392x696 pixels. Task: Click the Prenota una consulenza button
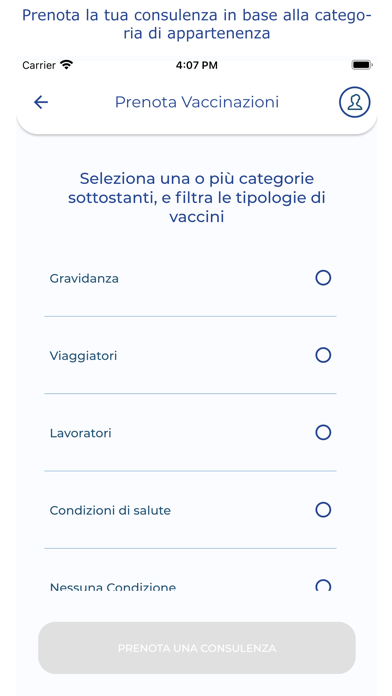197,648
